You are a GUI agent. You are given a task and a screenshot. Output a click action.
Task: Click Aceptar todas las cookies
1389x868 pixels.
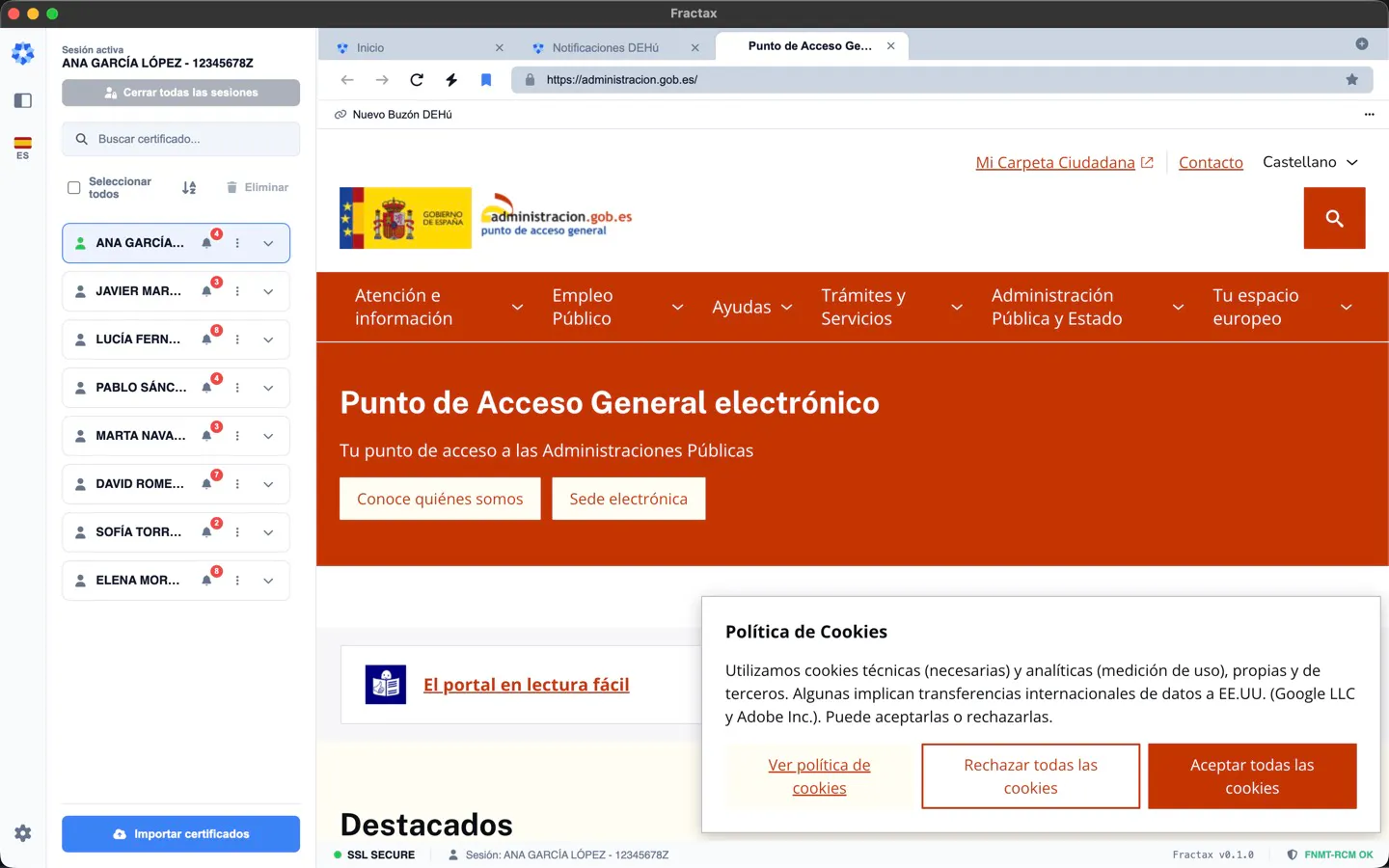tap(1252, 776)
